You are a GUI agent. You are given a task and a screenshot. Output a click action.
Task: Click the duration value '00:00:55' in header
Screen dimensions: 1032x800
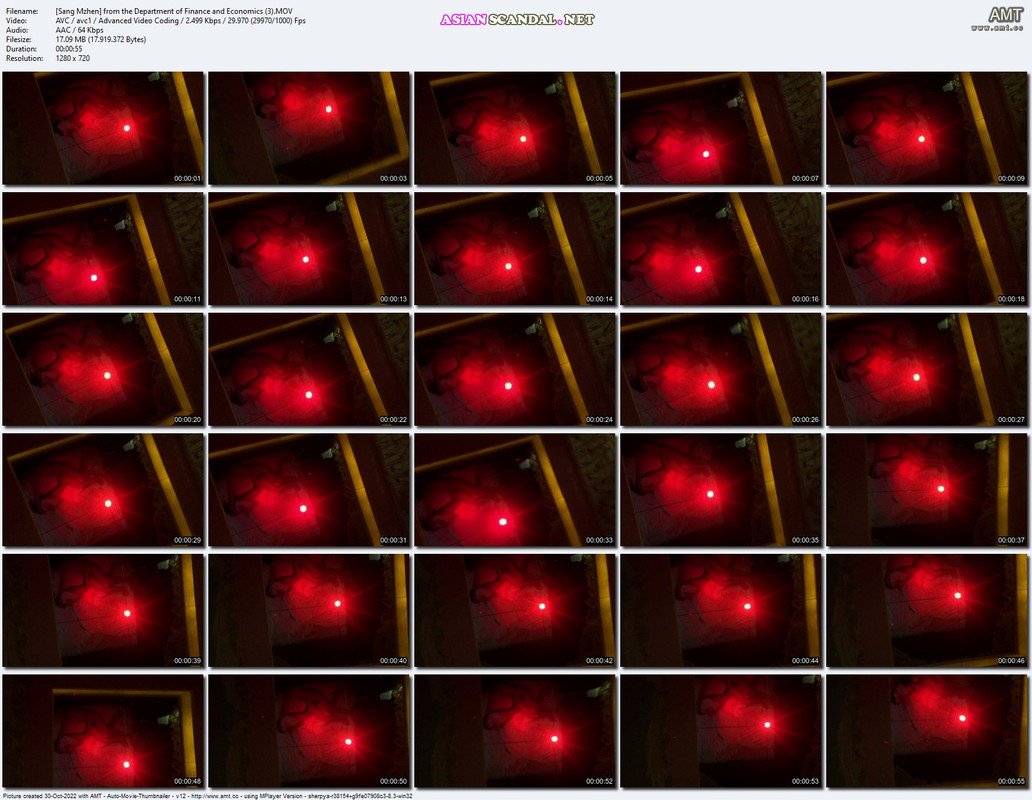68,49
